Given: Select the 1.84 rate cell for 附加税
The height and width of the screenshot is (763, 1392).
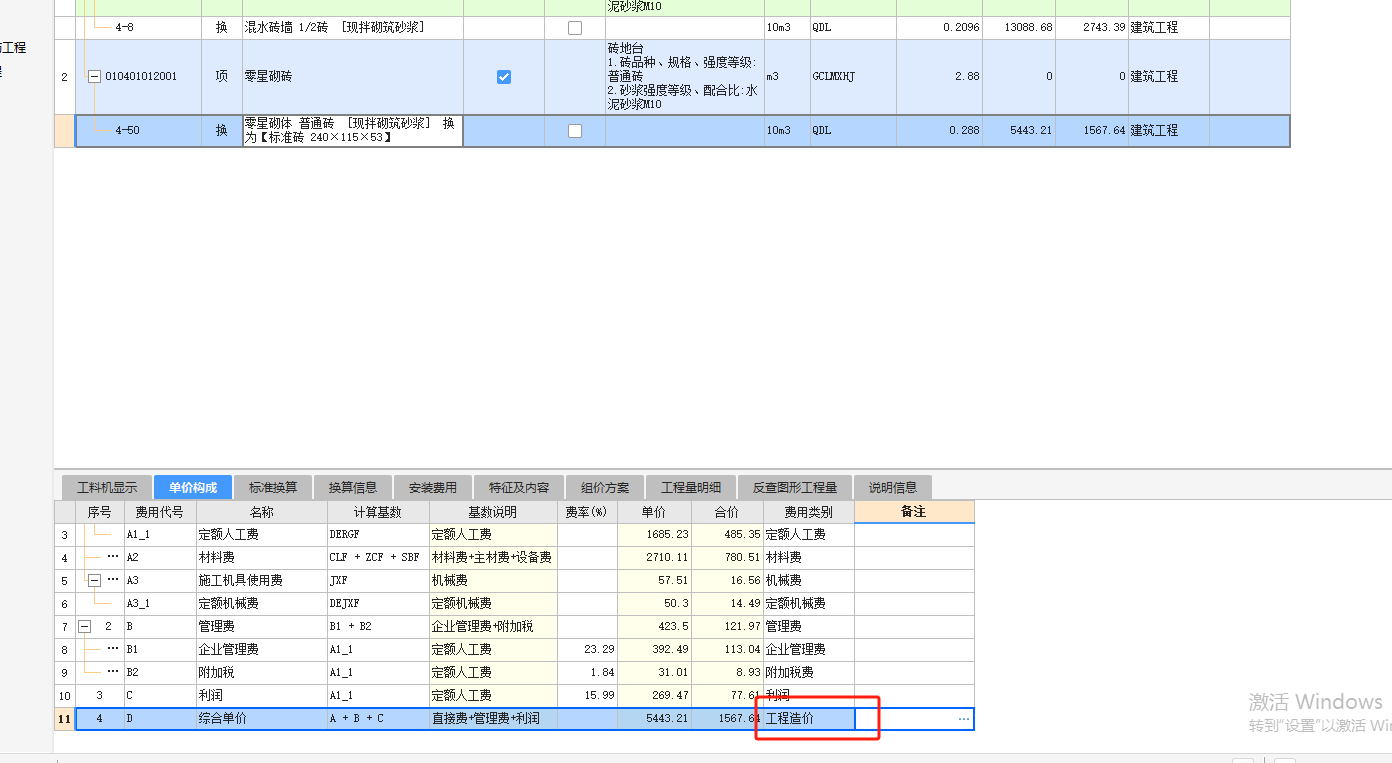Looking at the screenshot, I should coord(587,673).
